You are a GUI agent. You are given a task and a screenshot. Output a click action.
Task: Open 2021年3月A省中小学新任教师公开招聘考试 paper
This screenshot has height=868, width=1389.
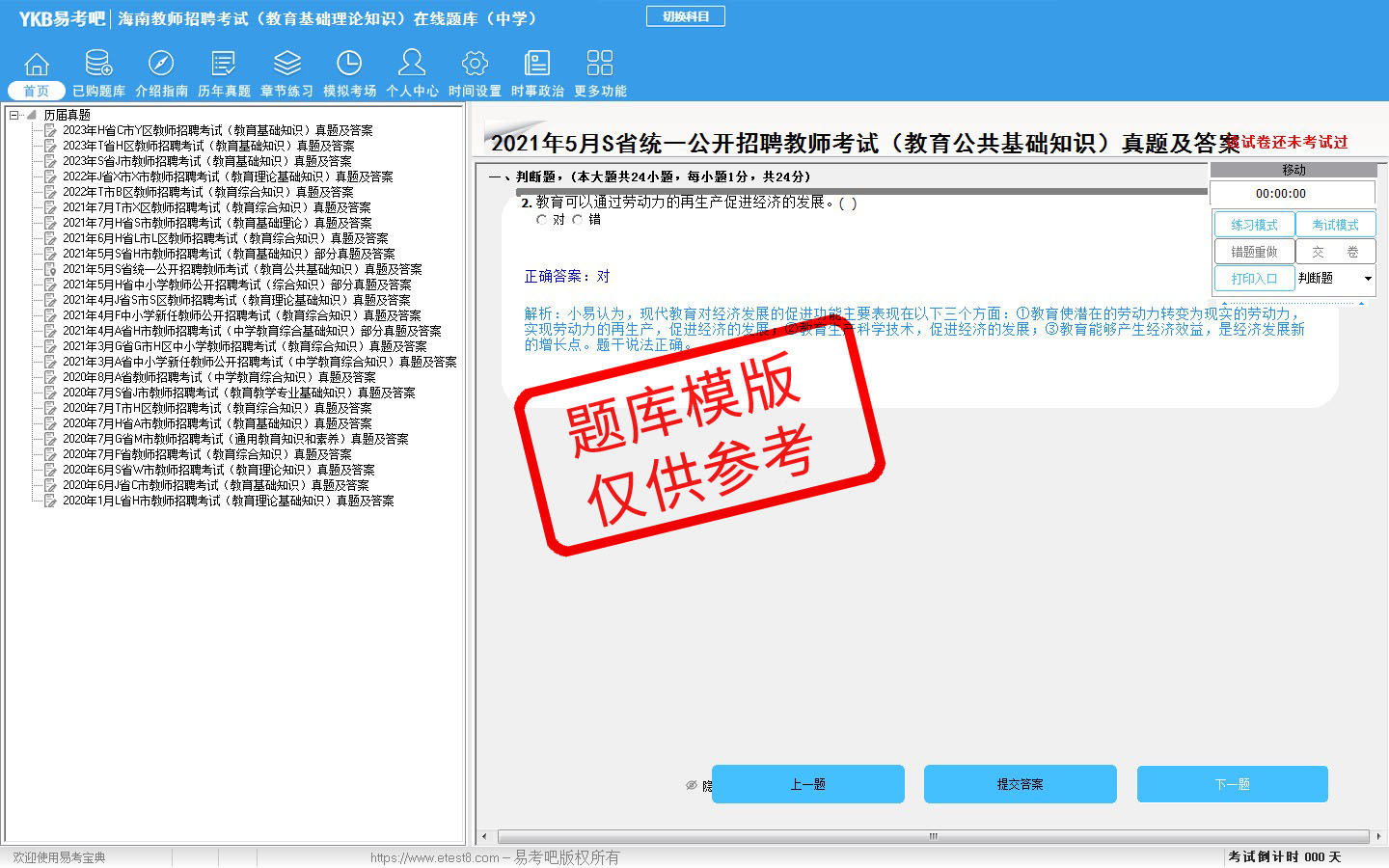click(259, 362)
